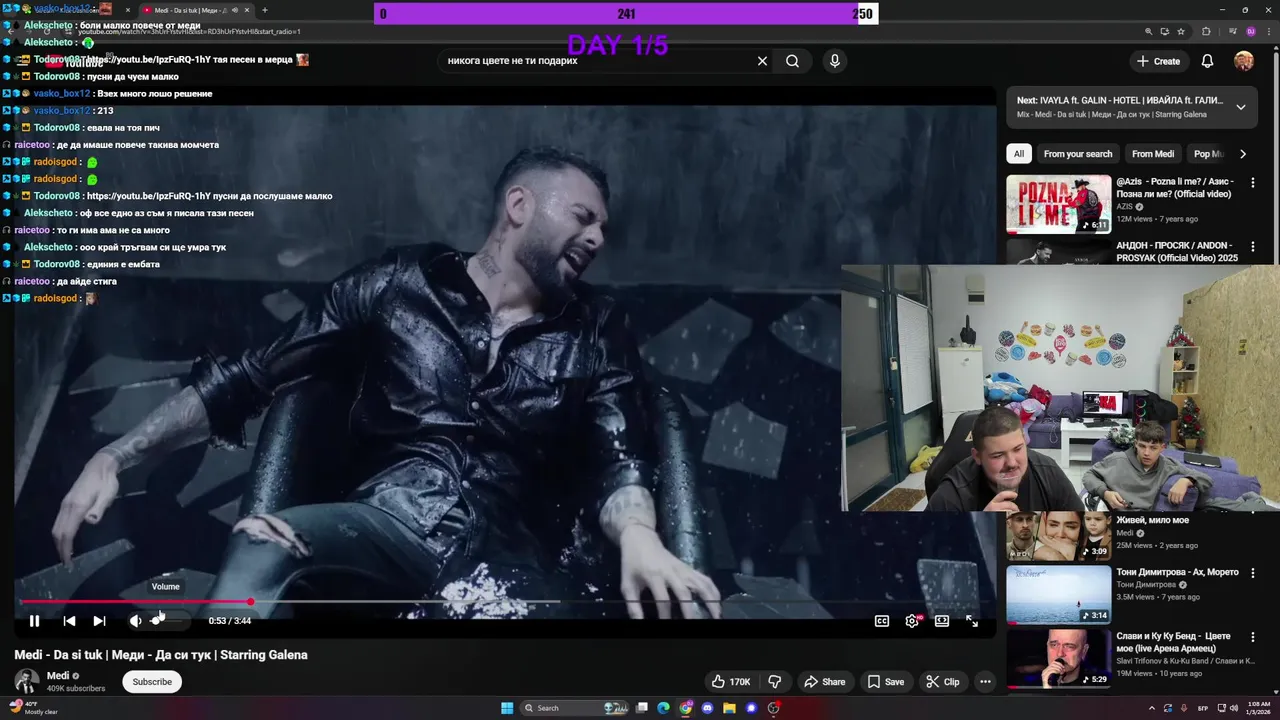The image size is (1280, 720).
Task: Open Microsoft Edge from the taskbar
Action: 663,708
